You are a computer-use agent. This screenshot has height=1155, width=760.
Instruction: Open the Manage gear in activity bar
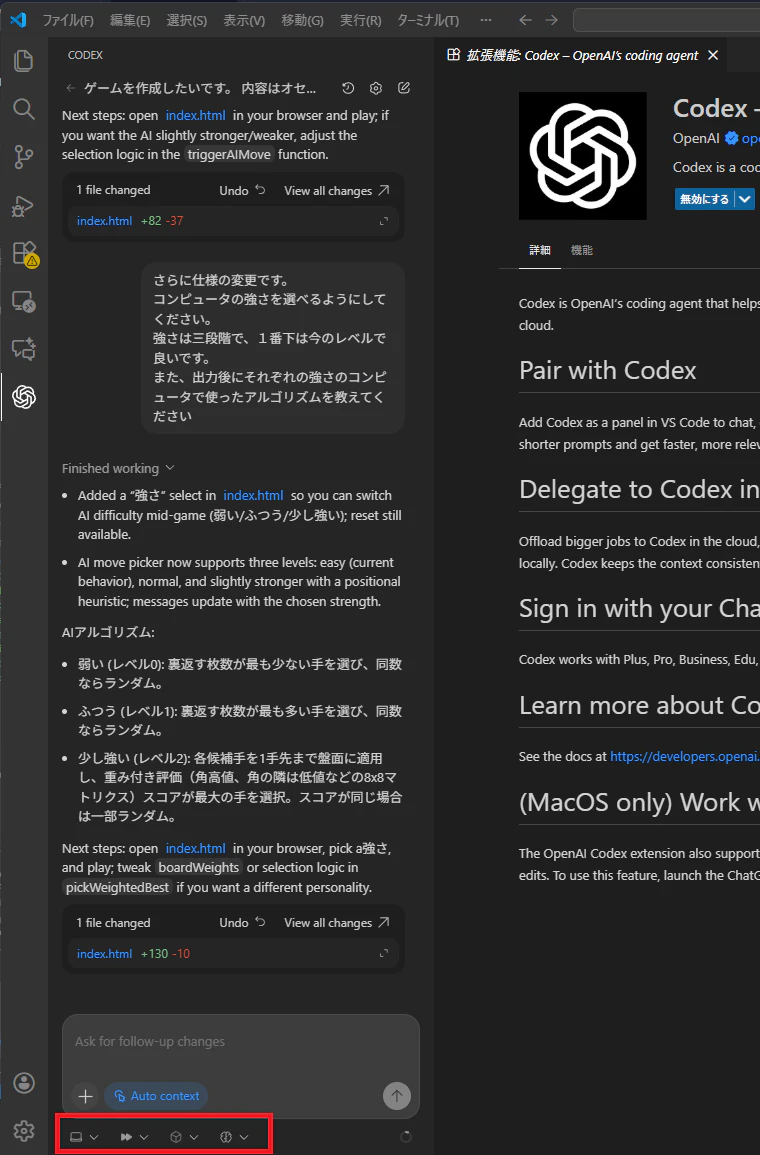(x=24, y=1131)
